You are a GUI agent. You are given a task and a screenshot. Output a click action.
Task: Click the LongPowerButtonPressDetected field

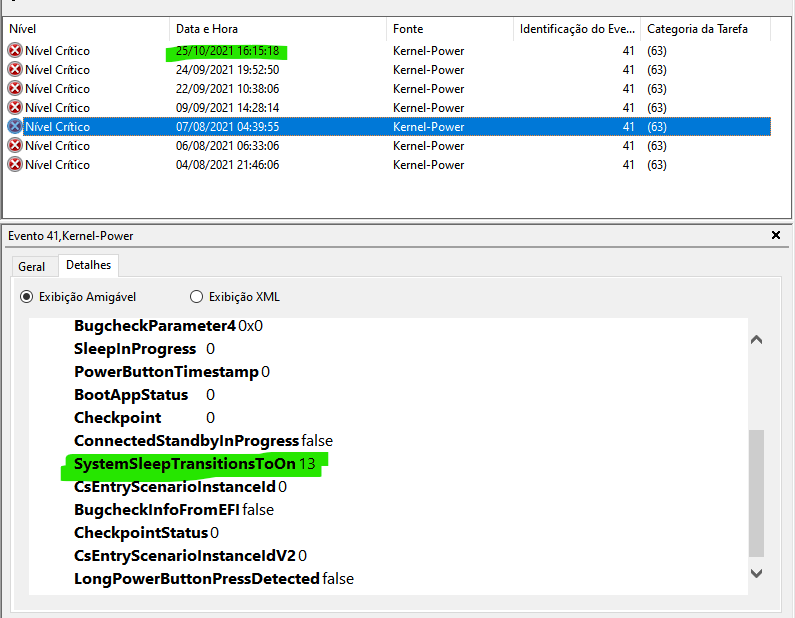pyautogui.click(x=214, y=578)
